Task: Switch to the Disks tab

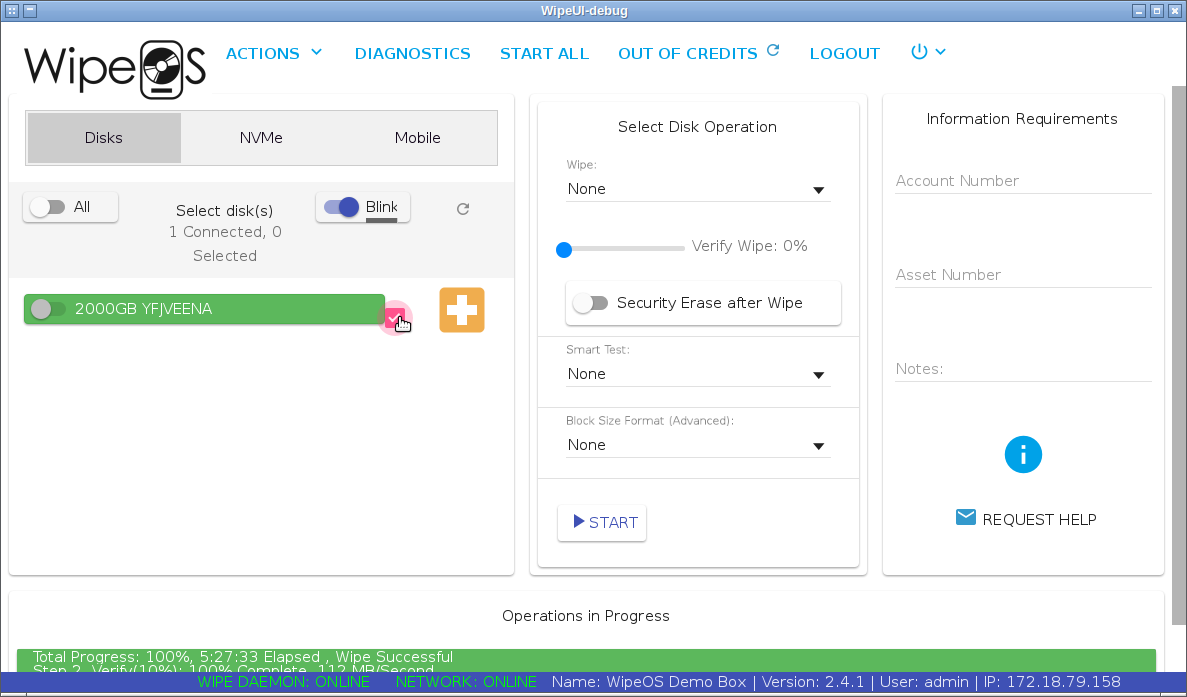Action: (104, 138)
